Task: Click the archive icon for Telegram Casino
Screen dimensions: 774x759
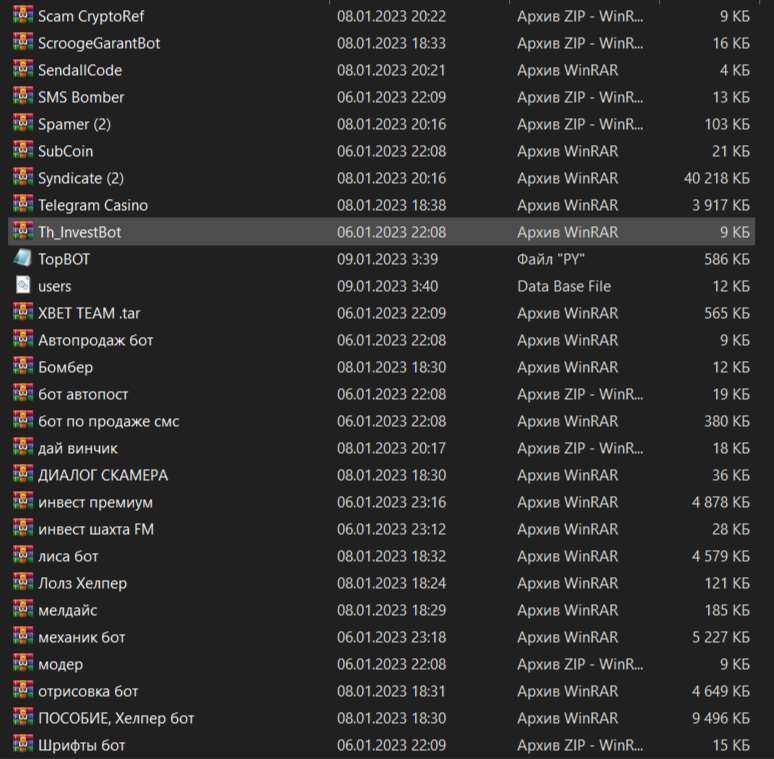Action: click(x=22, y=205)
